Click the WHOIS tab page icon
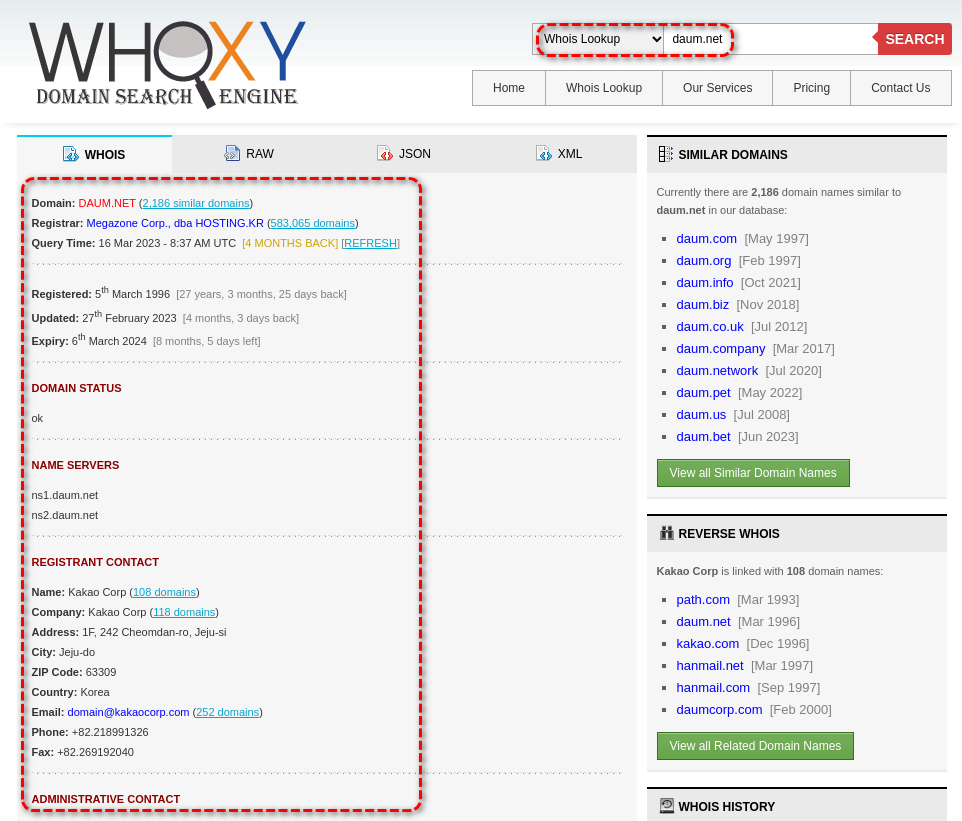The image size is (962, 821). (71, 154)
